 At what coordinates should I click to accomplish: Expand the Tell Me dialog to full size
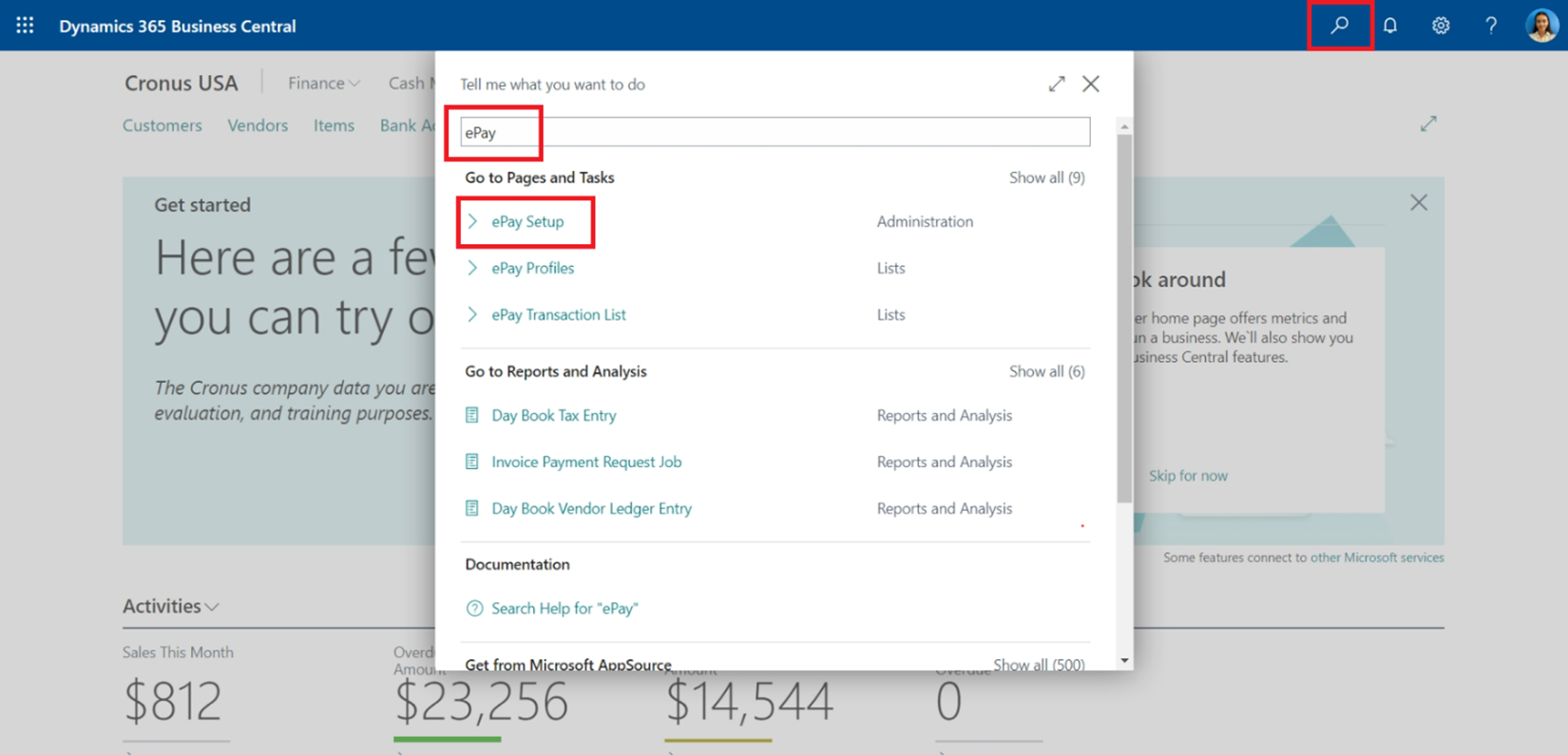(x=1057, y=84)
